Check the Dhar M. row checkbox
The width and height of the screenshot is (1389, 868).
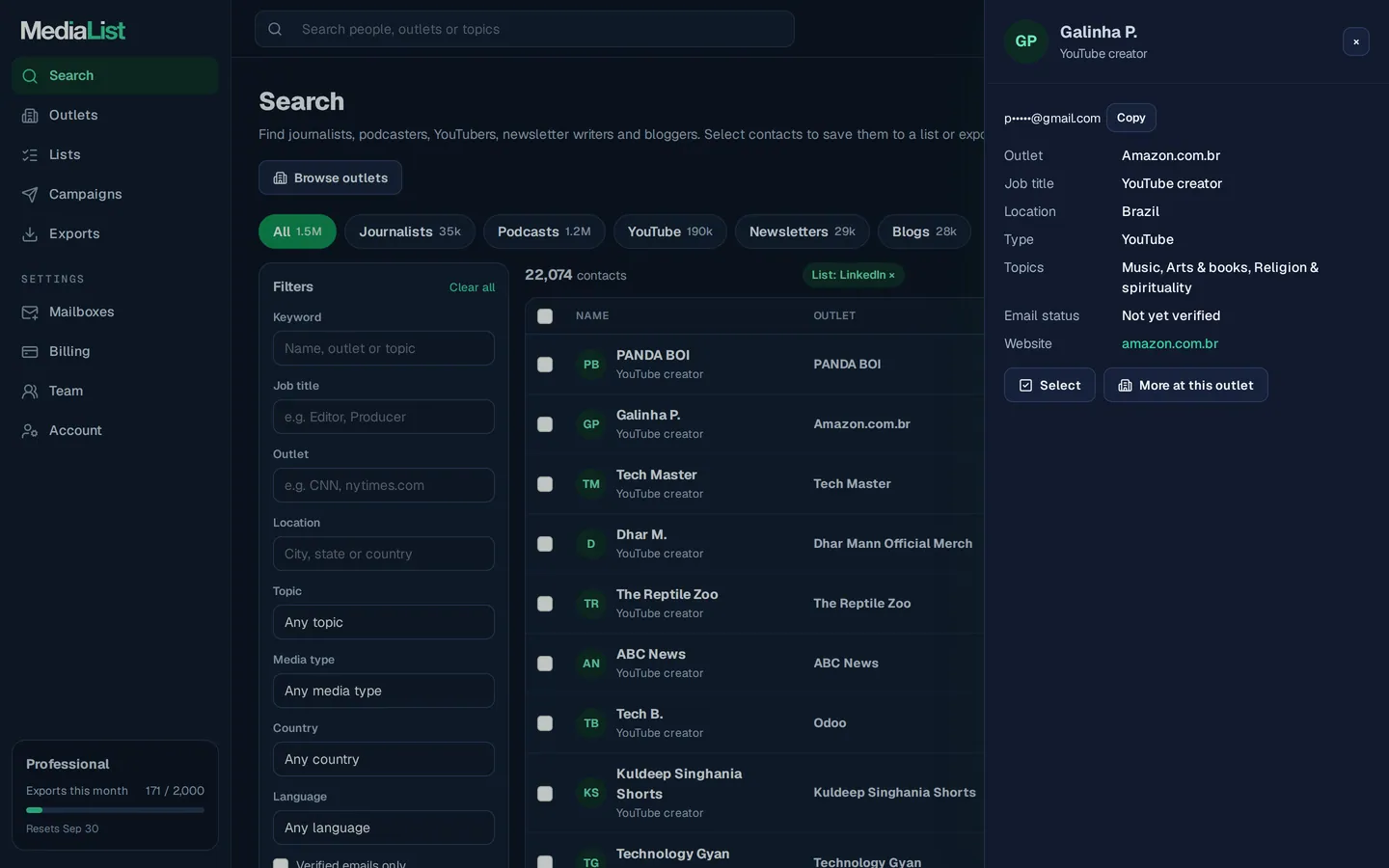(545, 544)
